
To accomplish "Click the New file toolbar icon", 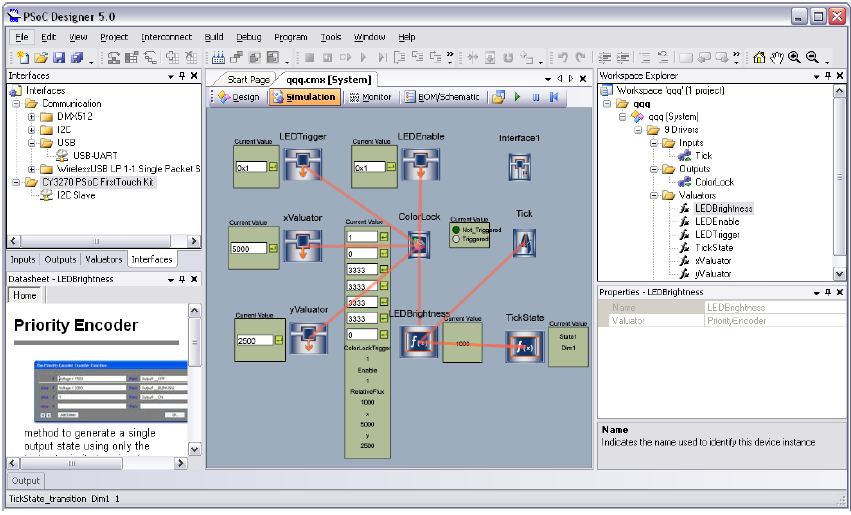I will click(x=23, y=57).
